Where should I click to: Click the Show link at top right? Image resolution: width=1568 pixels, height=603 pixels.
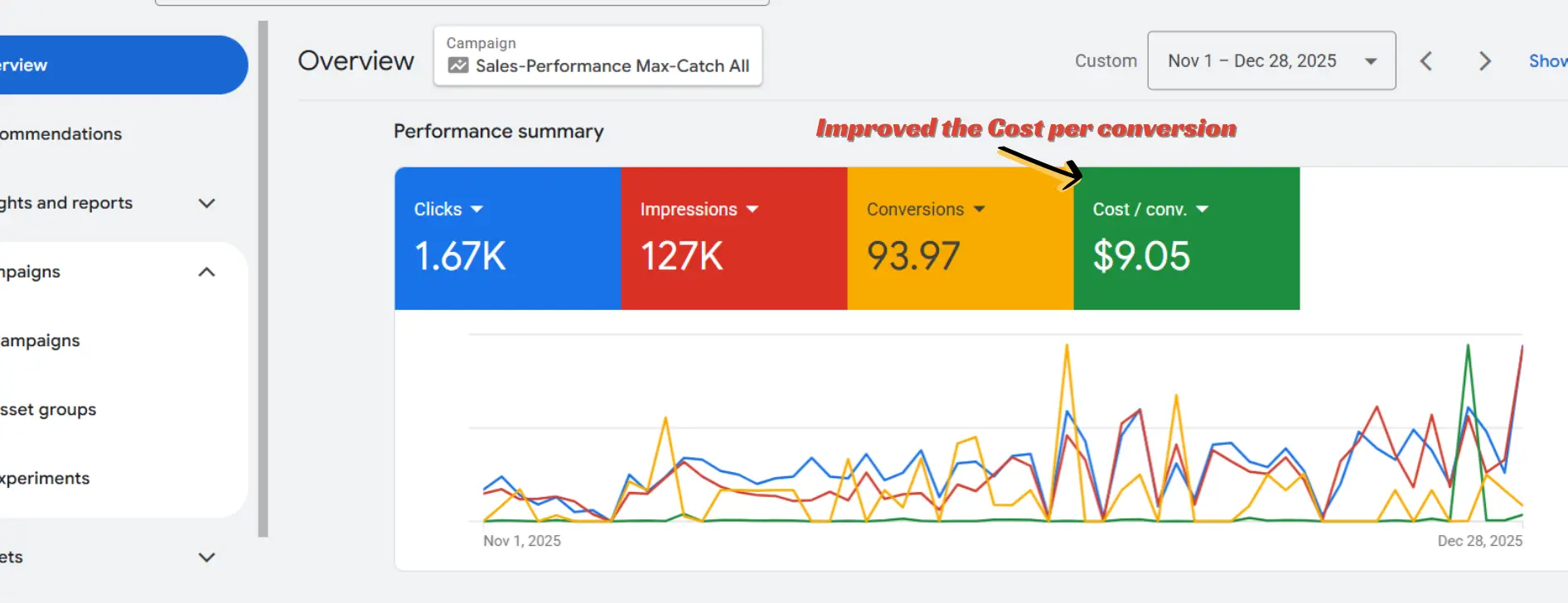pyautogui.click(x=1547, y=61)
